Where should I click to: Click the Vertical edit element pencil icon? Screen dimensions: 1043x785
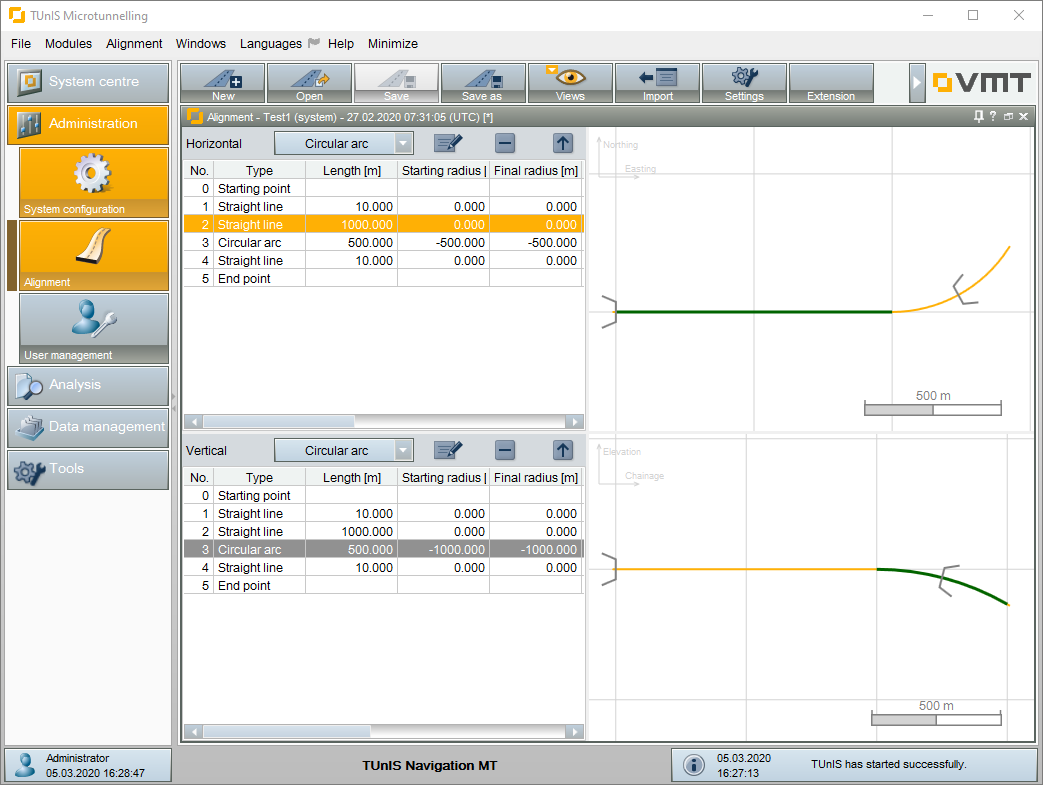pos(448,450)
